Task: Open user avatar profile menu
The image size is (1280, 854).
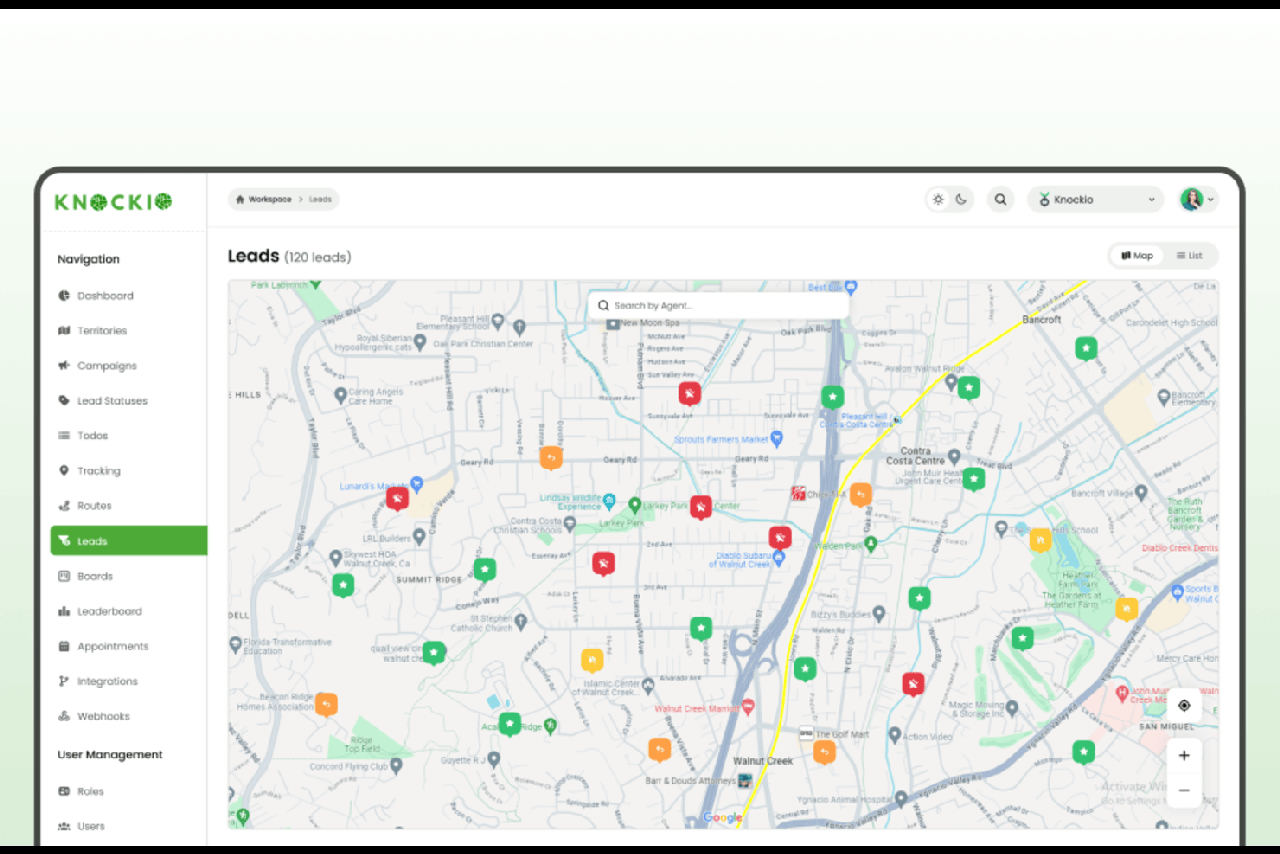Action: tap(1198, 199)
